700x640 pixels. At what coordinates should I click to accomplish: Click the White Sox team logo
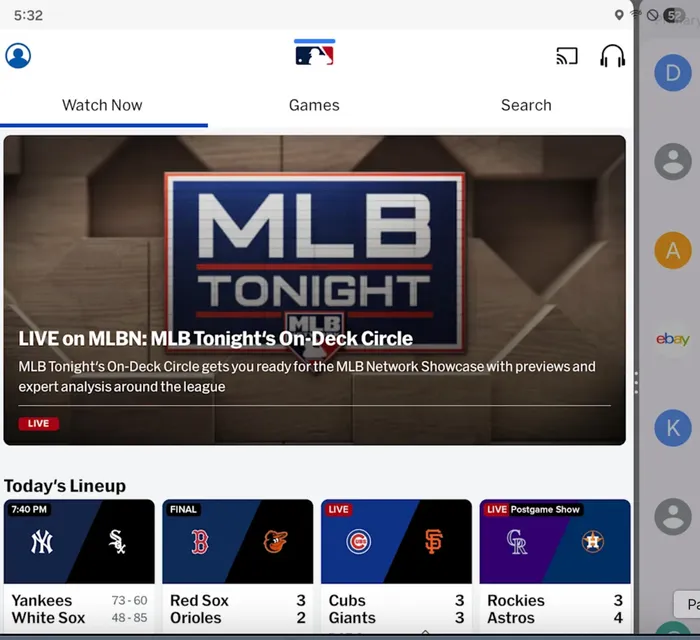coord(117,542)
